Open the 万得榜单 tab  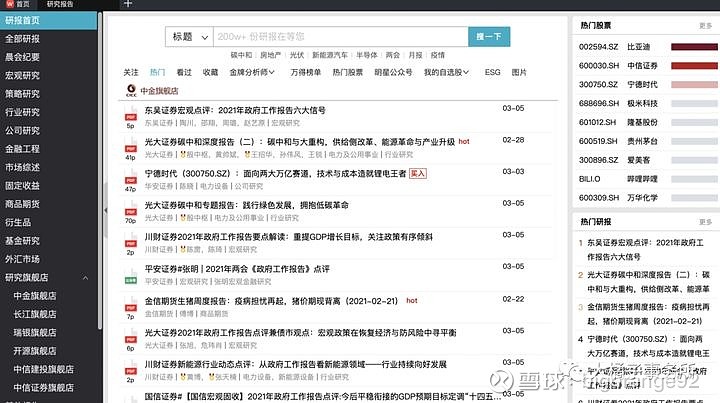tap(305, 72)
